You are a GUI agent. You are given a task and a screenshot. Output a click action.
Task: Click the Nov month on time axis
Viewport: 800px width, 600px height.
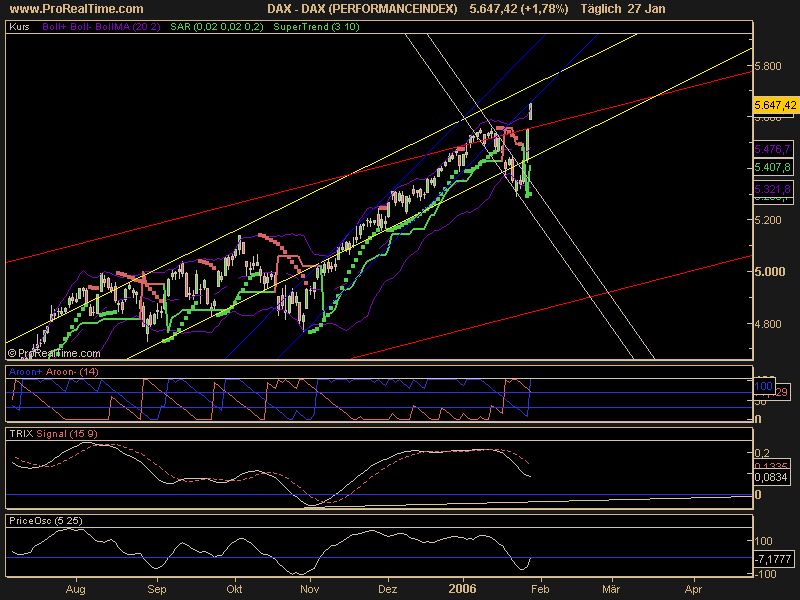tap(310, 589)
